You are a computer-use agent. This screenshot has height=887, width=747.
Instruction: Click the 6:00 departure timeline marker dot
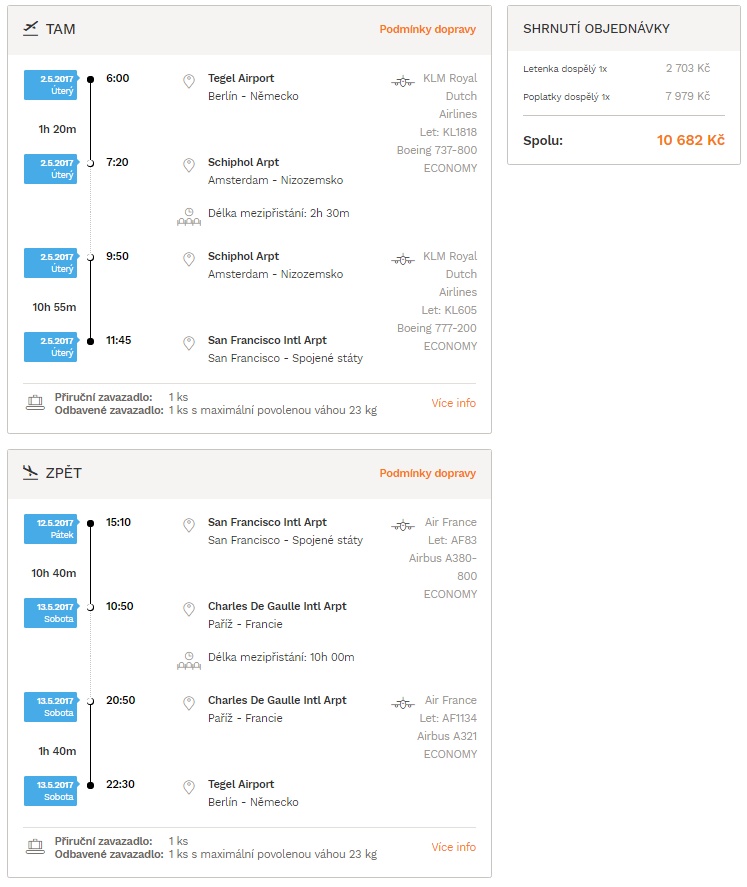90,79
